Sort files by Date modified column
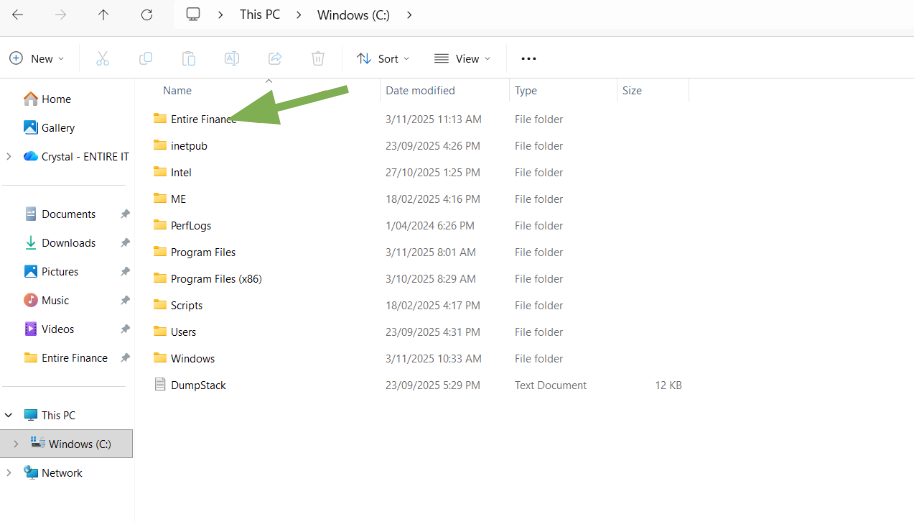The image size is (914, 522). tap(420, 90)
